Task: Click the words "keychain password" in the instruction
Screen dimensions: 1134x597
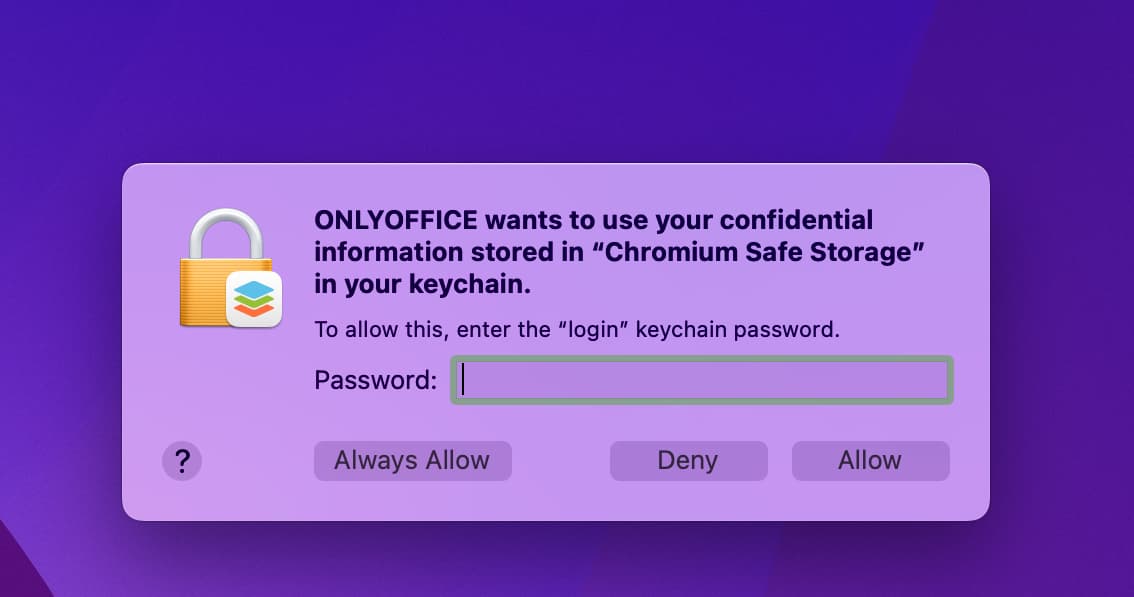Action: tap(737, 329)
